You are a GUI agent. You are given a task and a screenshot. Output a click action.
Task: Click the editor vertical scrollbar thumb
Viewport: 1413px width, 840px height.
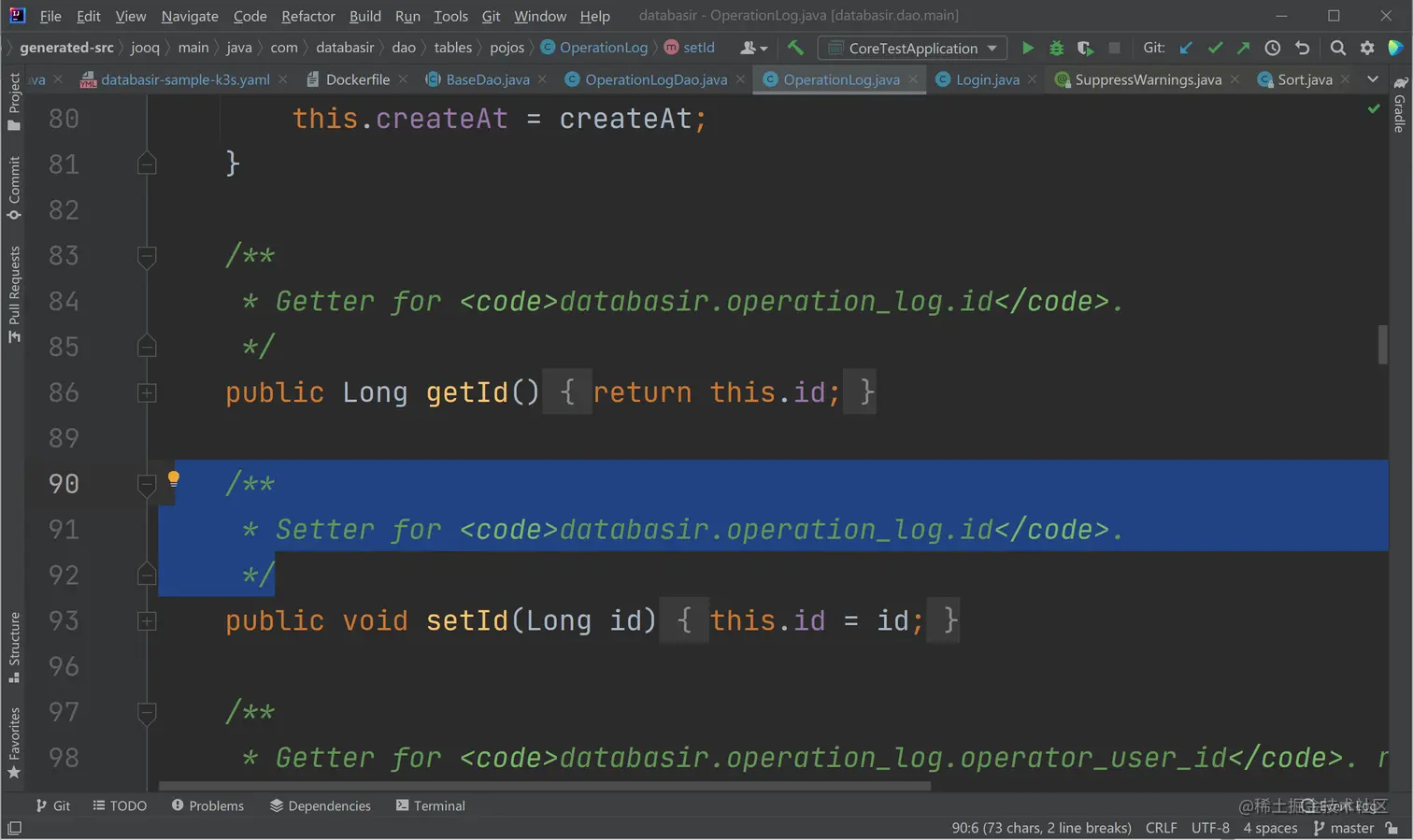click(x=1382, y=345)
